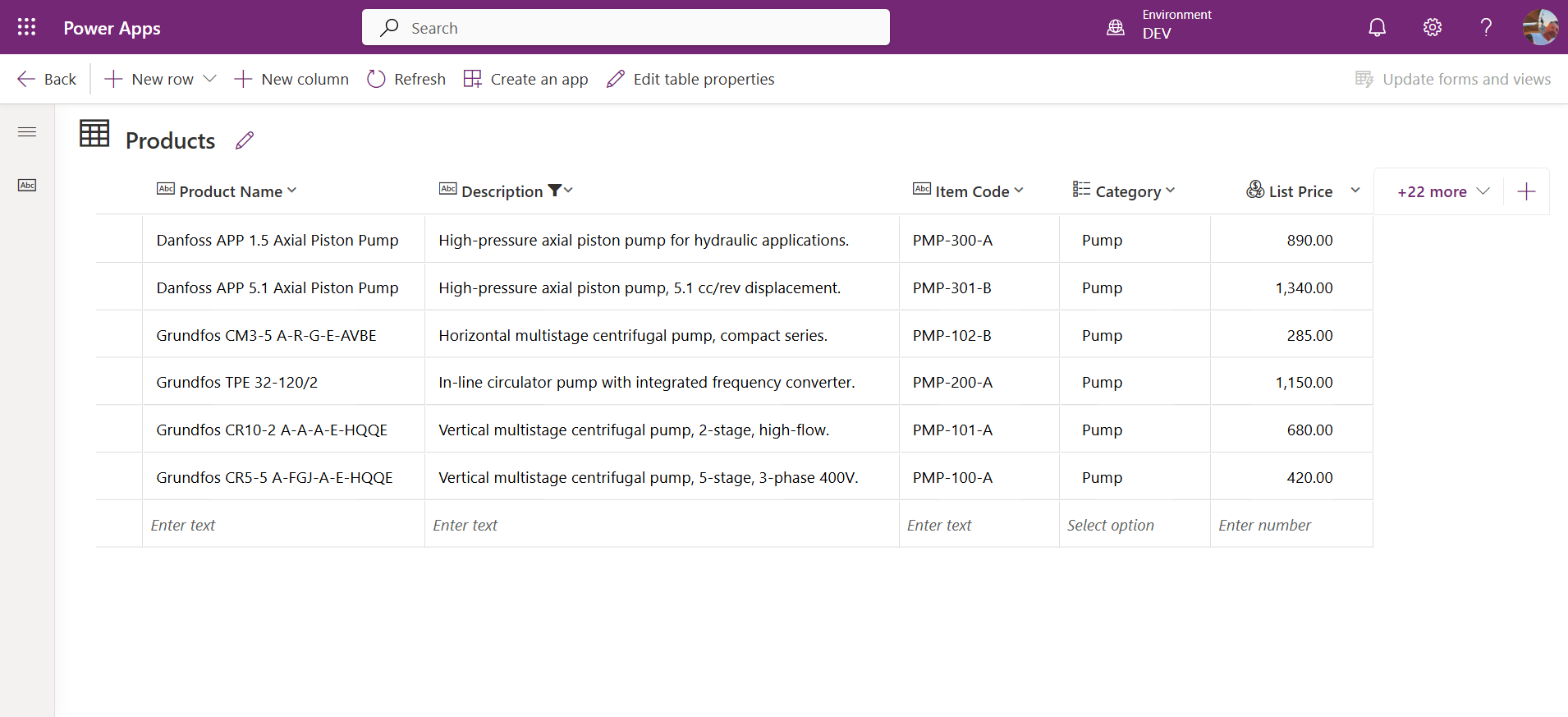Click the Abc icon in left sidebar
Viewport: 1568px width, 717px height.
pos(27,185)
